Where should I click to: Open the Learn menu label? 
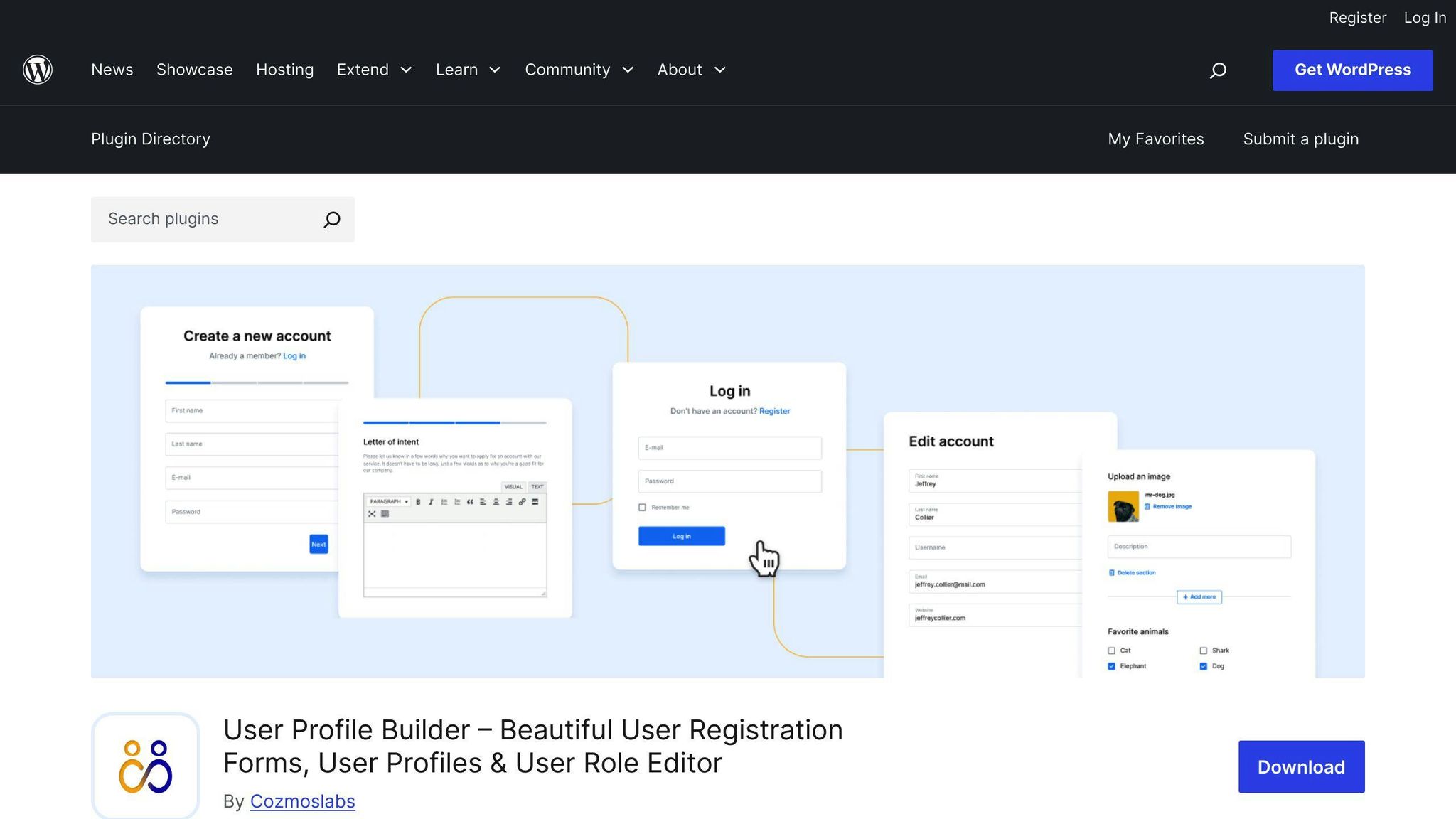[x=456, y=70]
